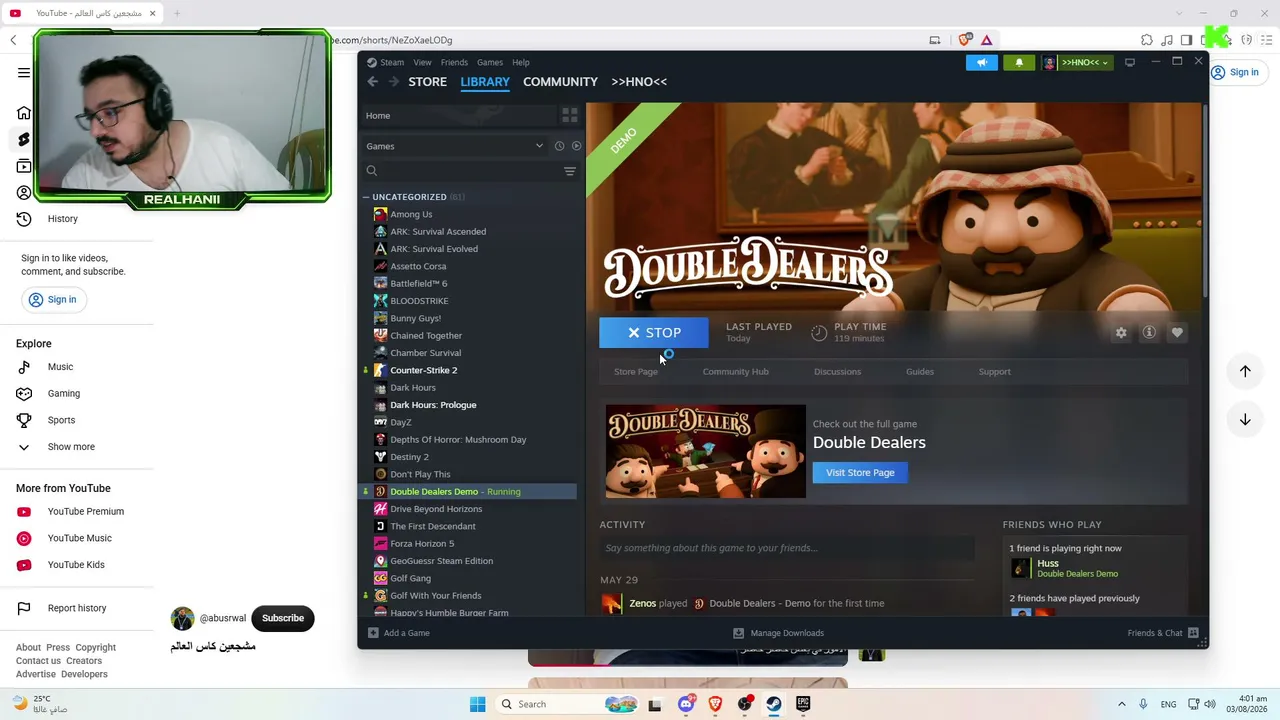The width and height of the screenshot is (1280, 720).
Task: Stop the running Double Dealers Demo
Action: pyautogui.click(x=654, y=333)
